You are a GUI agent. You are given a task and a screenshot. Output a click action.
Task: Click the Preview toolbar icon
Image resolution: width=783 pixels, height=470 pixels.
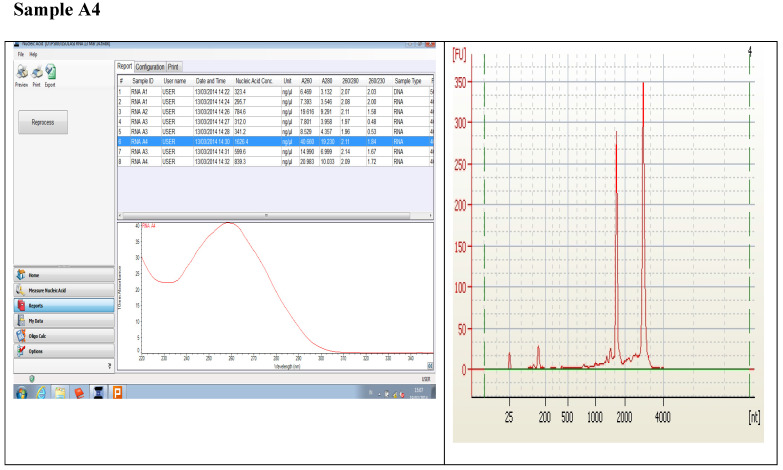click(x=22, y=72)
